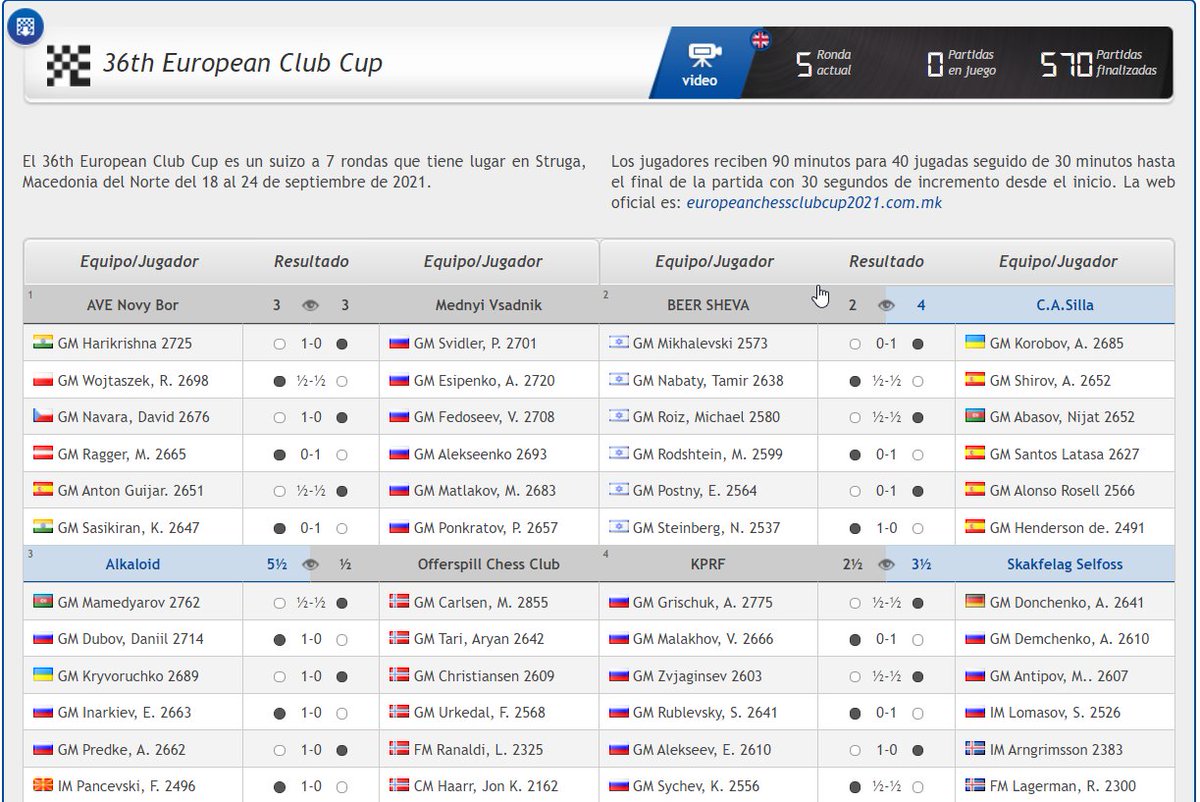
Task: Click the Russia flag beside GM Grischuk
Action: point(618,601)
